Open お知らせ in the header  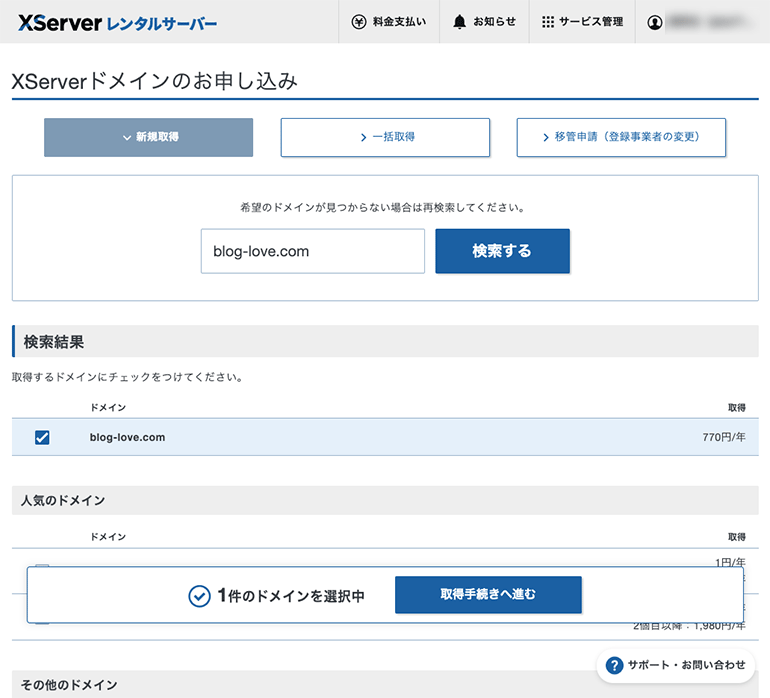(x=484, y=22)
